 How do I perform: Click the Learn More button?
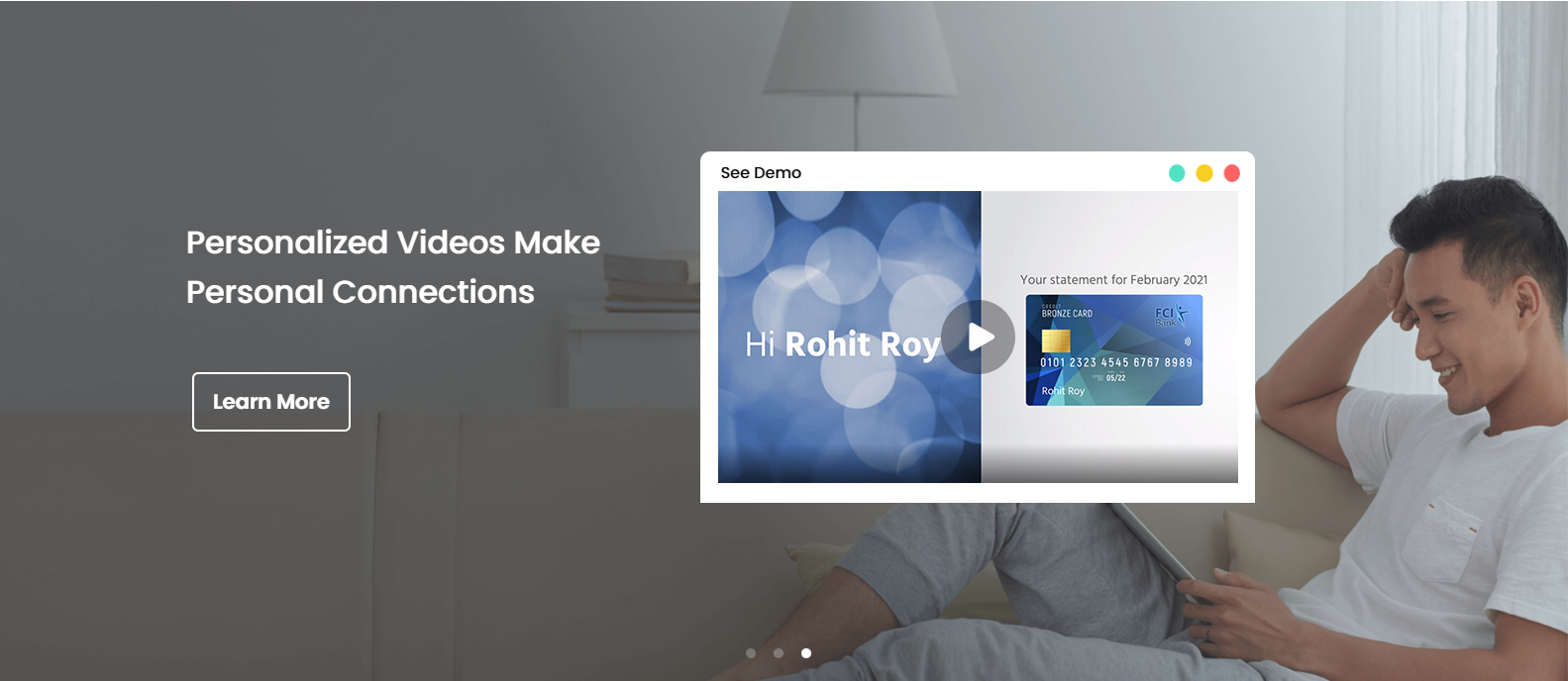pyautogui.click(x=271, y=402)
